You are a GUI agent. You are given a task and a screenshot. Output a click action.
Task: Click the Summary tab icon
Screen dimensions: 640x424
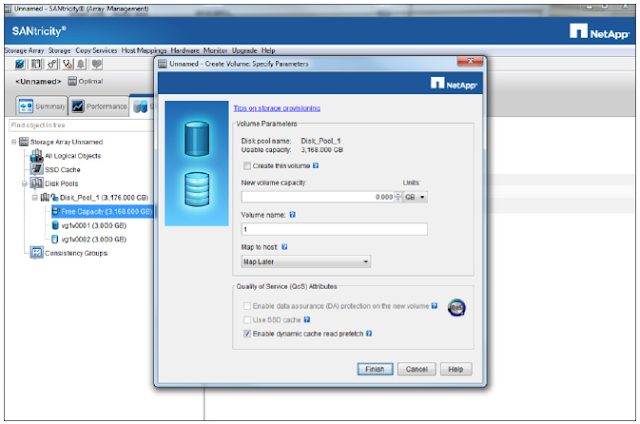tap(26, 107)
